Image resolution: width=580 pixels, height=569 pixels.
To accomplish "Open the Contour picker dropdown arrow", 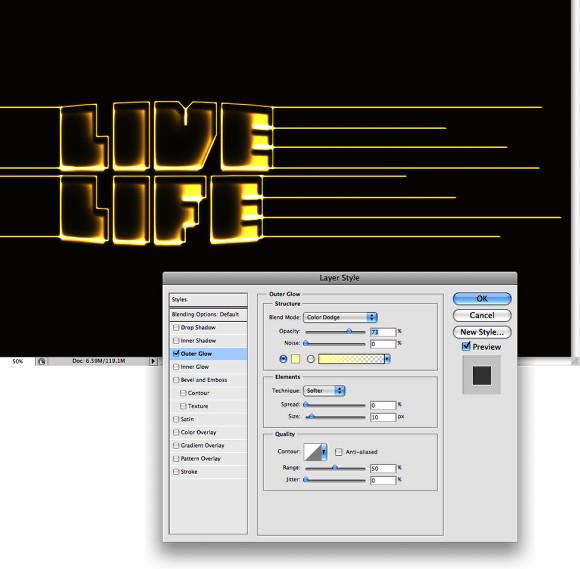I will pos(324,452).
